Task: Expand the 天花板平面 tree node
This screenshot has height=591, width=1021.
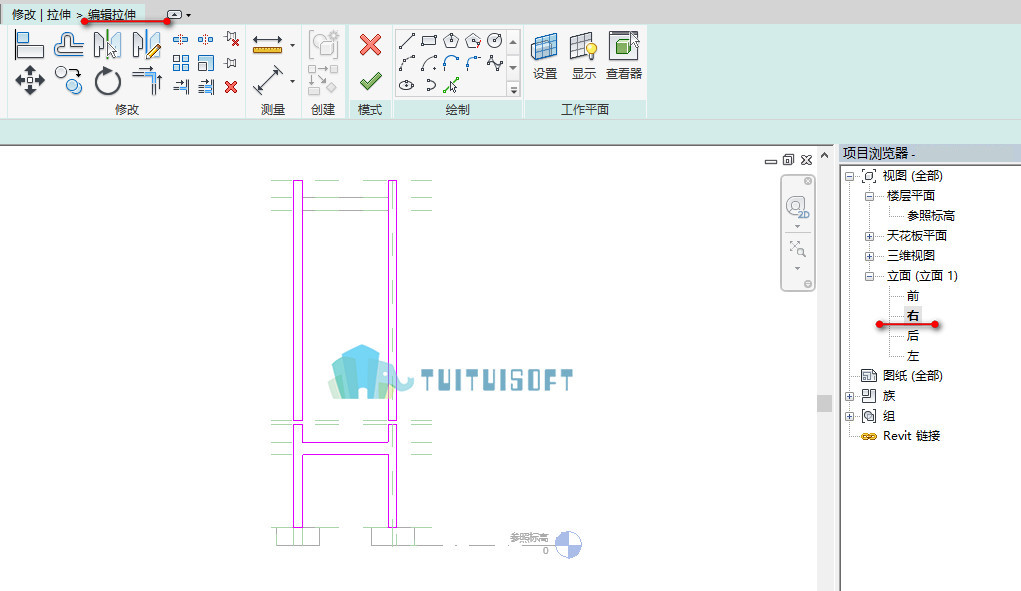Action: point(869,236)
